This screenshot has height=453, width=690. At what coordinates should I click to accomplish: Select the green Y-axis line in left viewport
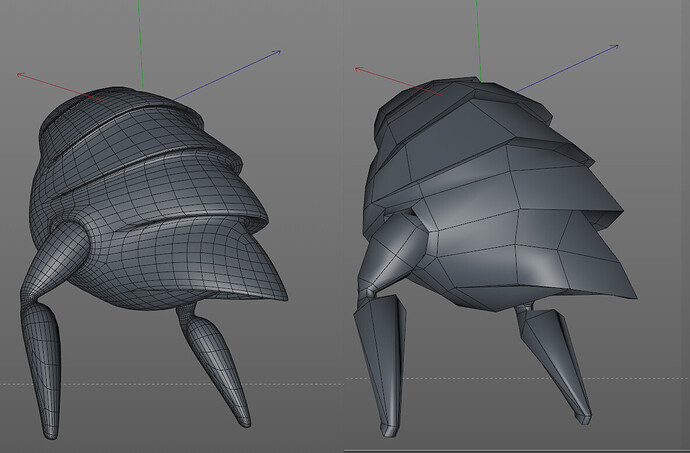click(x=141, y=45)
